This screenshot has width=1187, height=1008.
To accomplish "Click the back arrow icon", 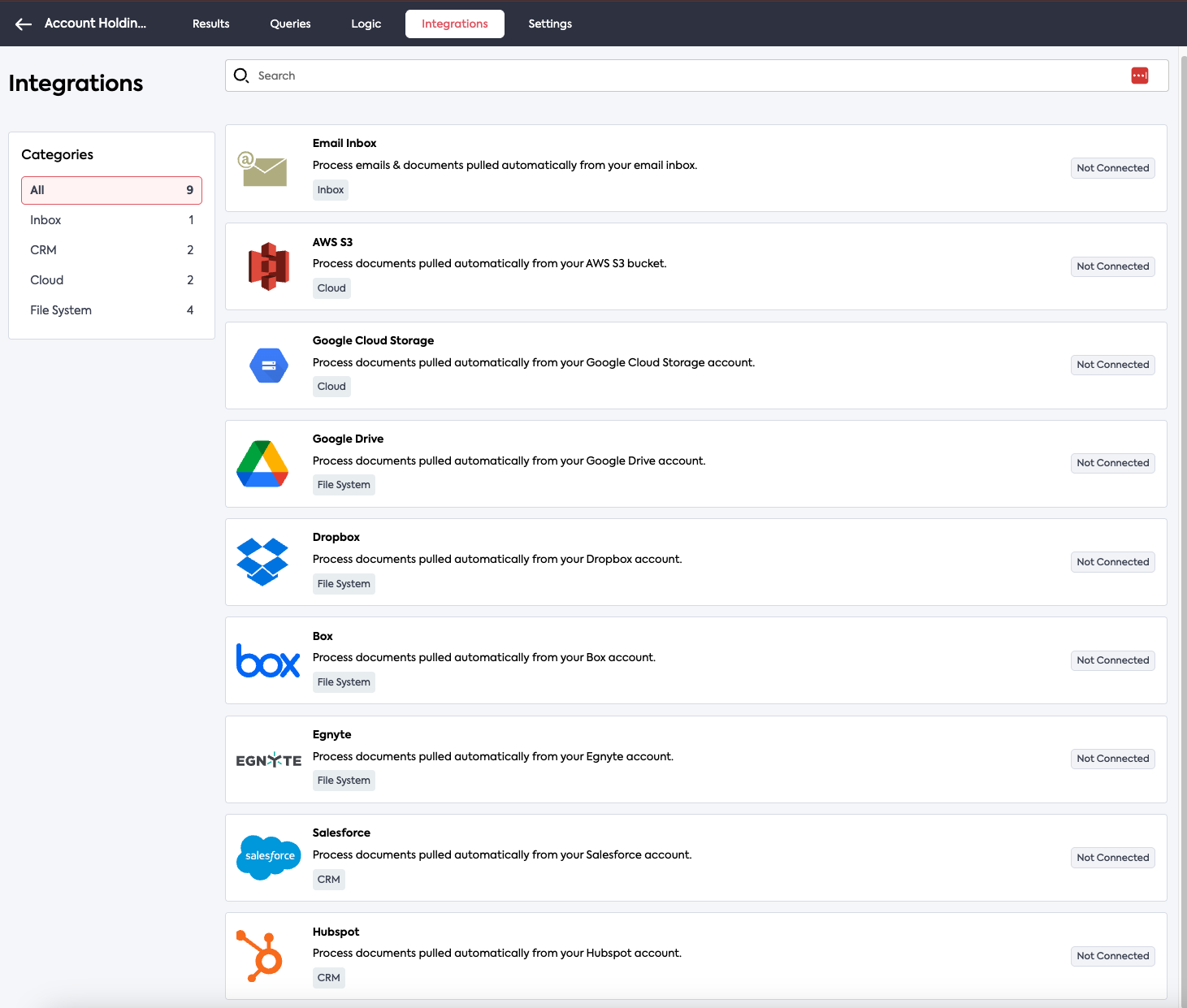I will (x=24, y=24).
